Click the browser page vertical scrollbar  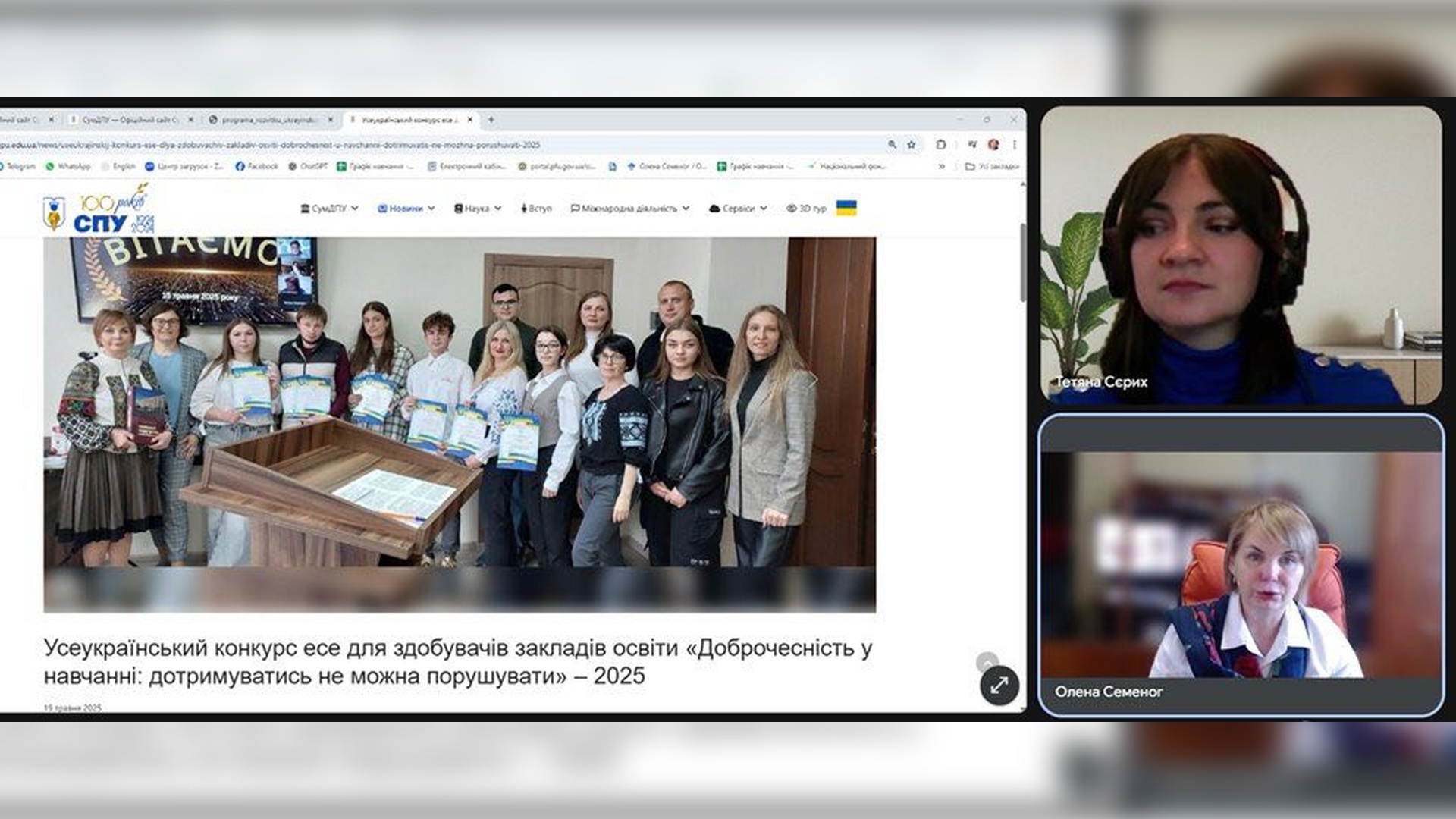[x=1022, y=262]
